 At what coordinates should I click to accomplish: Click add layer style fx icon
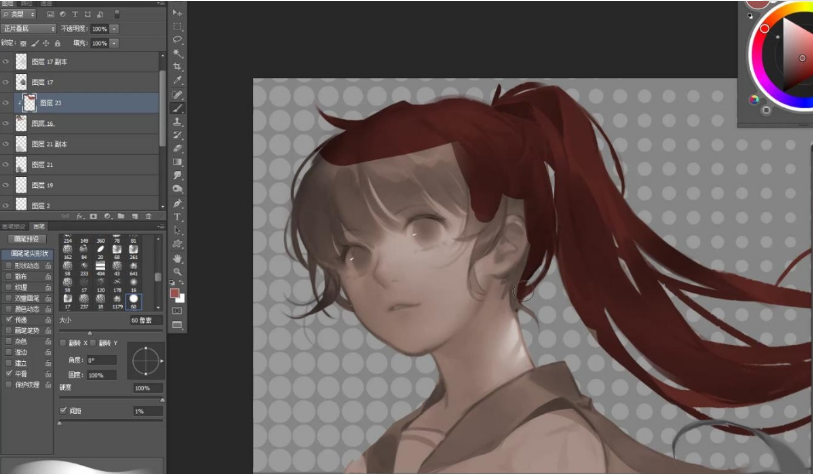(80, 216)
